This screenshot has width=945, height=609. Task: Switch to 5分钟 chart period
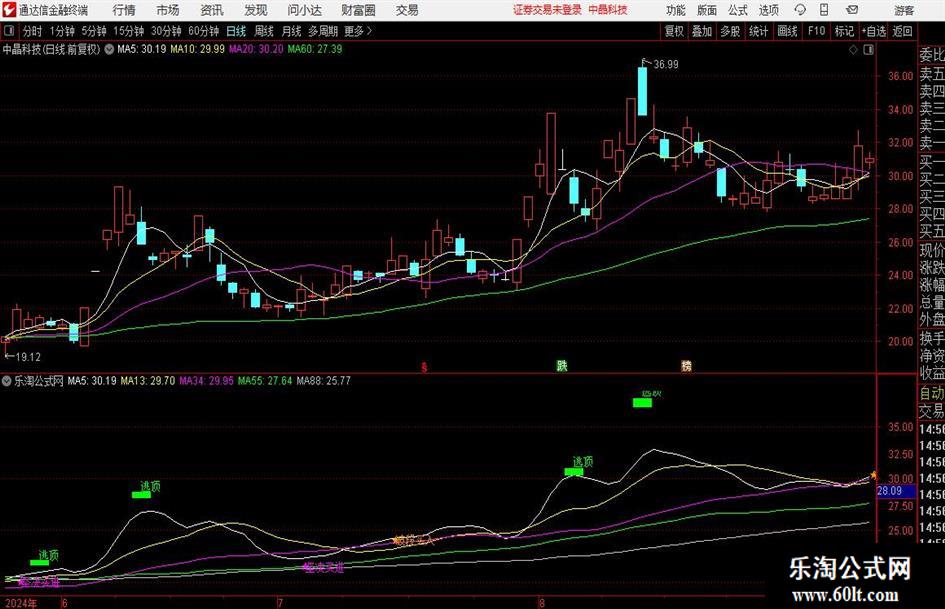click(94, 31)
